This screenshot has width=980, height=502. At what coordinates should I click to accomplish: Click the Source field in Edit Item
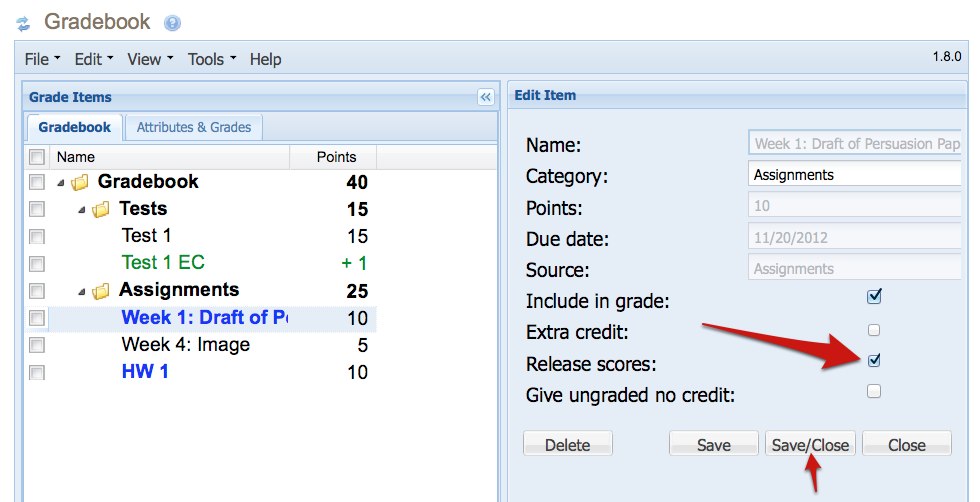tap(854, 268)
